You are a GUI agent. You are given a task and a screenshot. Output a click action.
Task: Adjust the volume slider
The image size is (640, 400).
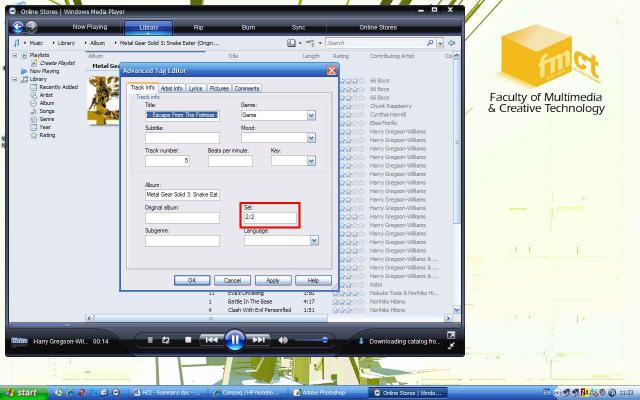pyautogui.click(x=311, y=340)
